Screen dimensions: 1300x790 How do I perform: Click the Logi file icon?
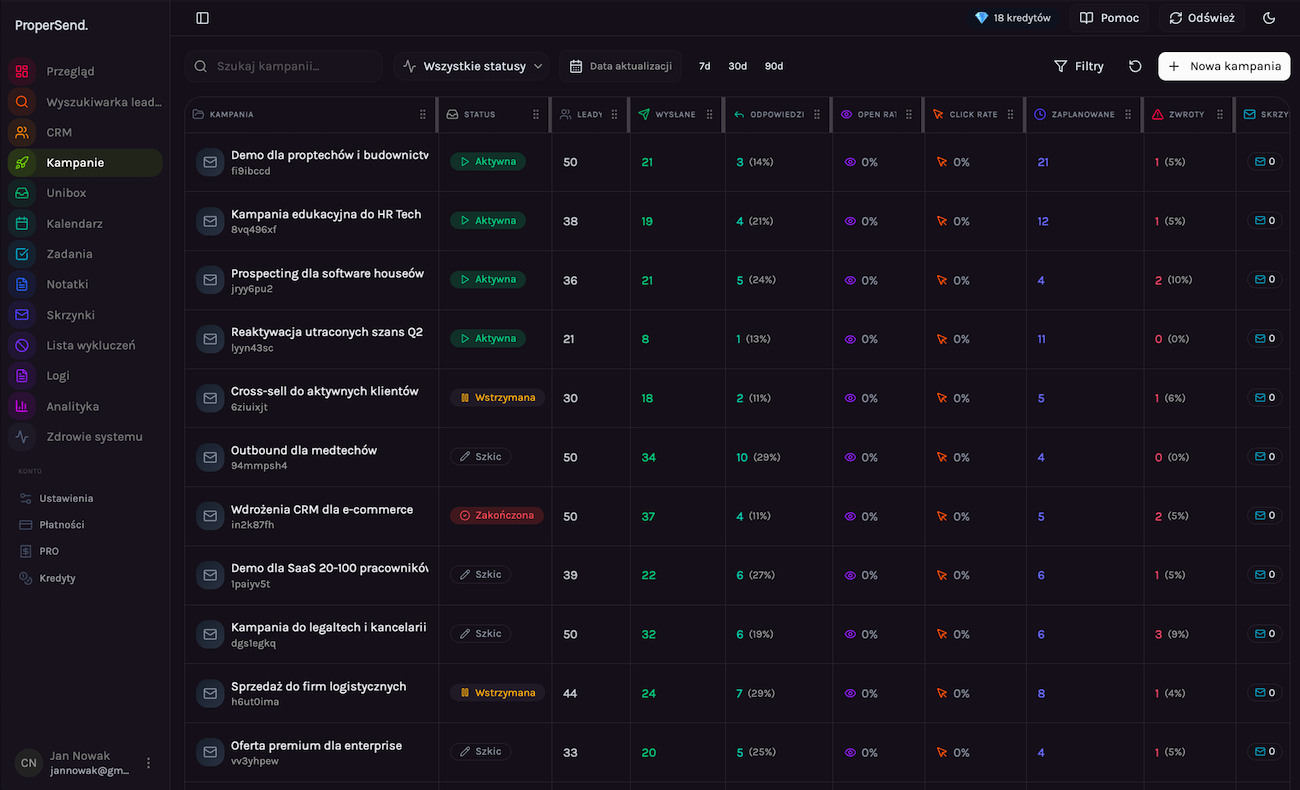click(x=22, y=376)
